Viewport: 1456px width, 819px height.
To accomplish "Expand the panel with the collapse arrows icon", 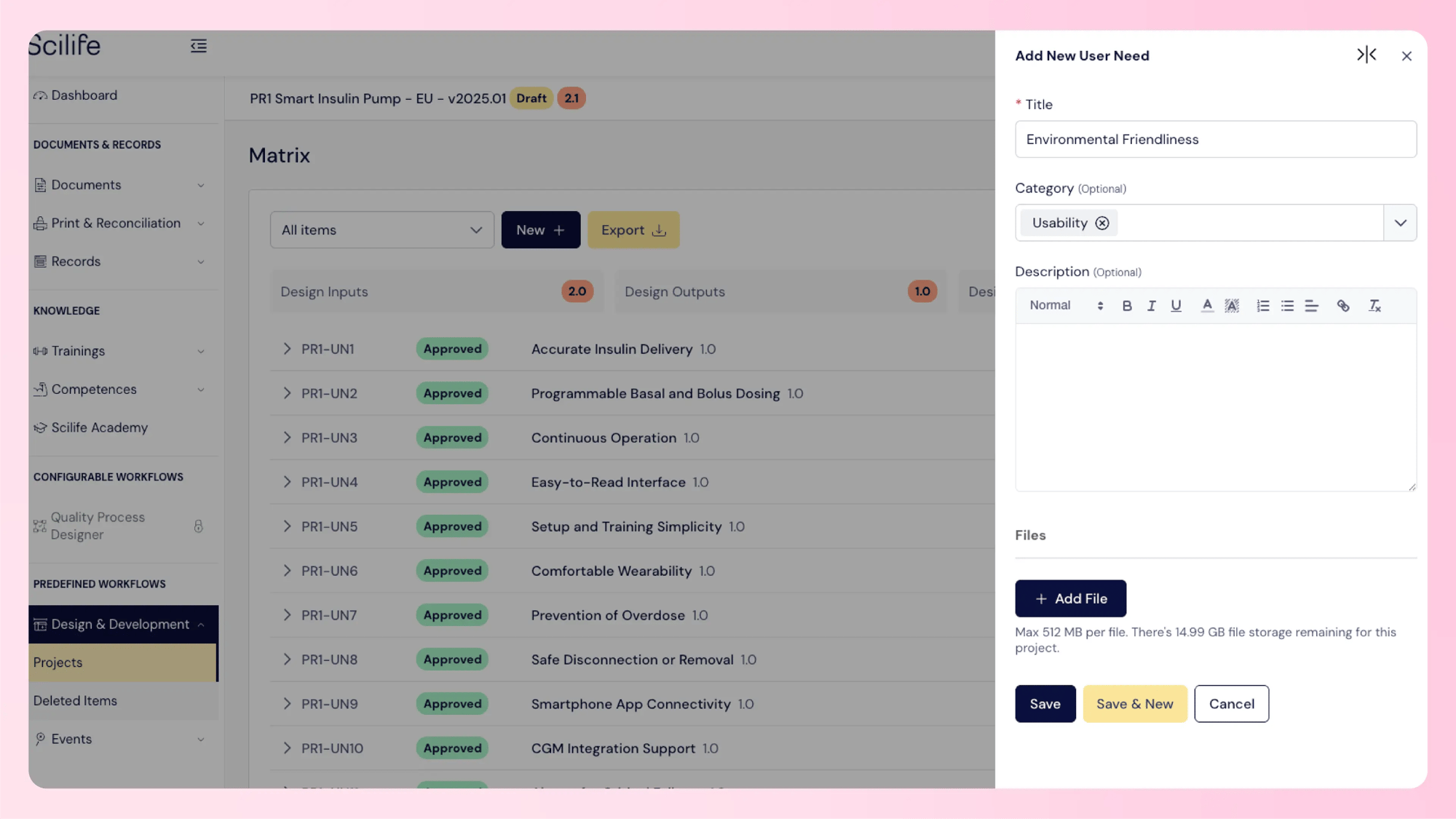I will pyautogui.click(x=1367, y=55).
